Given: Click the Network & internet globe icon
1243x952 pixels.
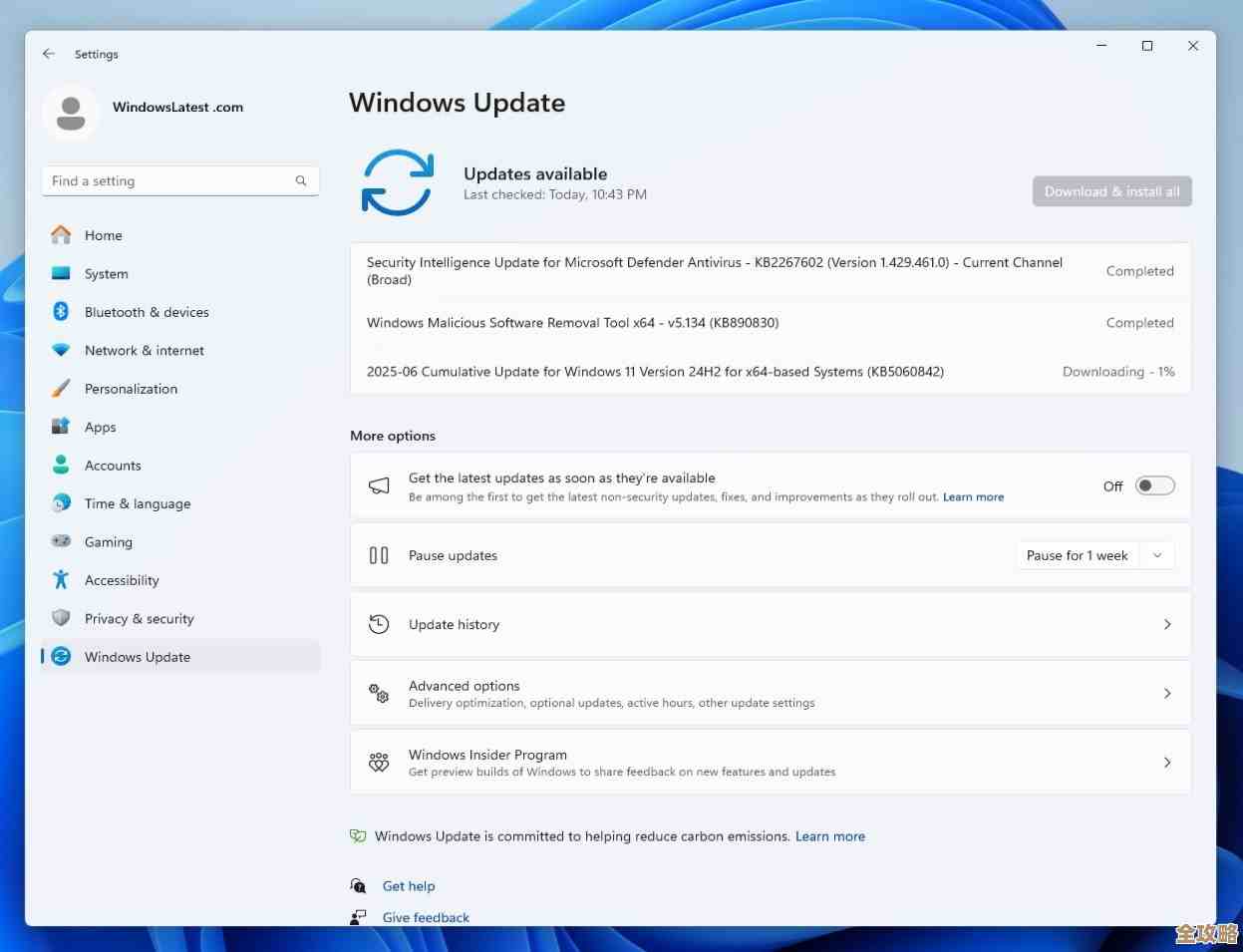Looking at the screenshot, I should [x=61, y=350].
